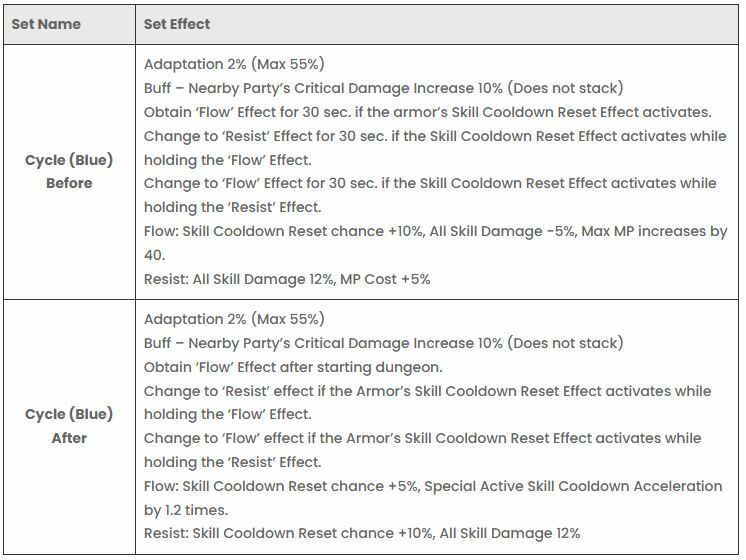Screen dimensions: 746x560
Task: Click Adaptation 2% line in After row
Action: point(234,319)
